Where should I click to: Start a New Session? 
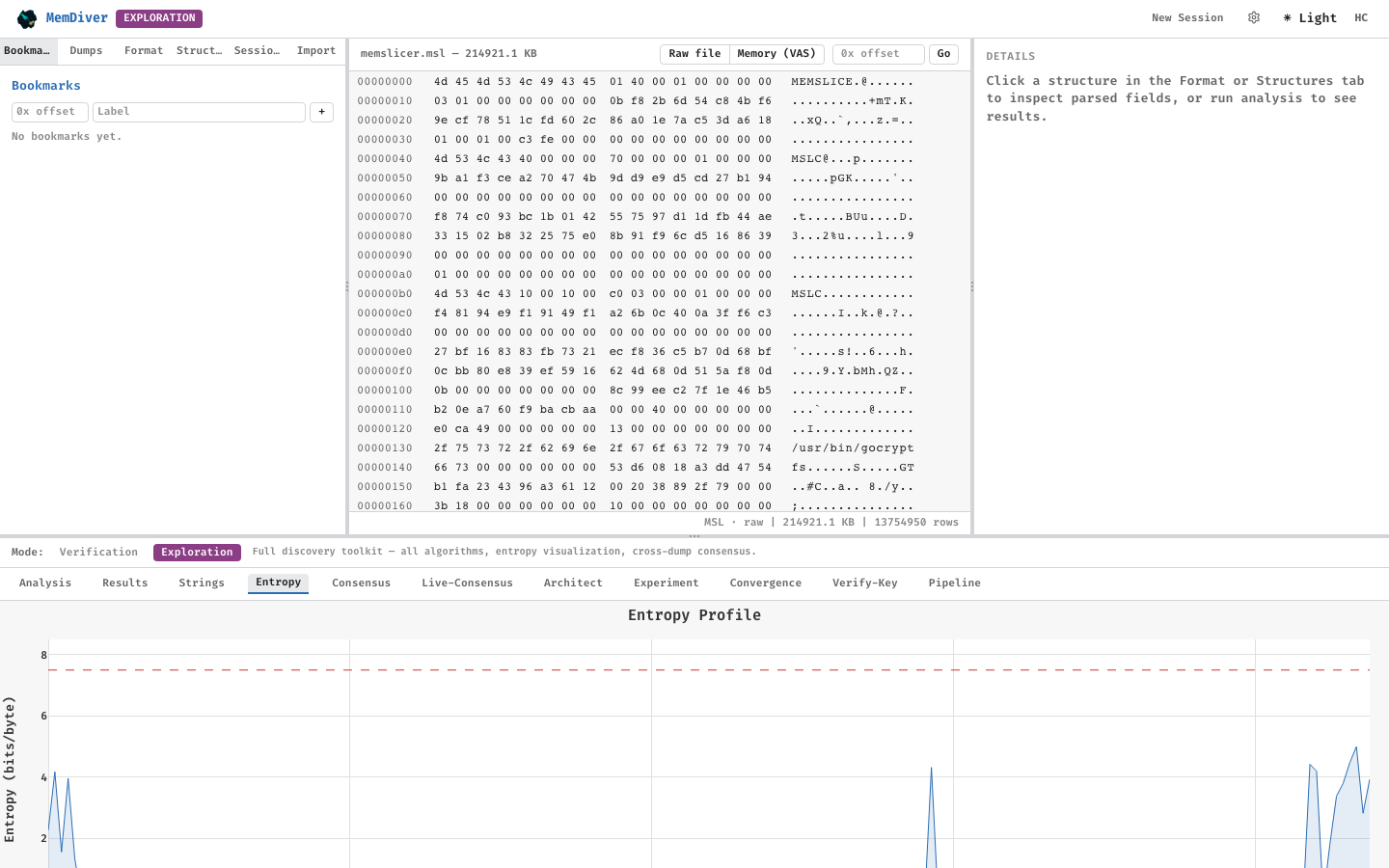(x=1187, y=17)
